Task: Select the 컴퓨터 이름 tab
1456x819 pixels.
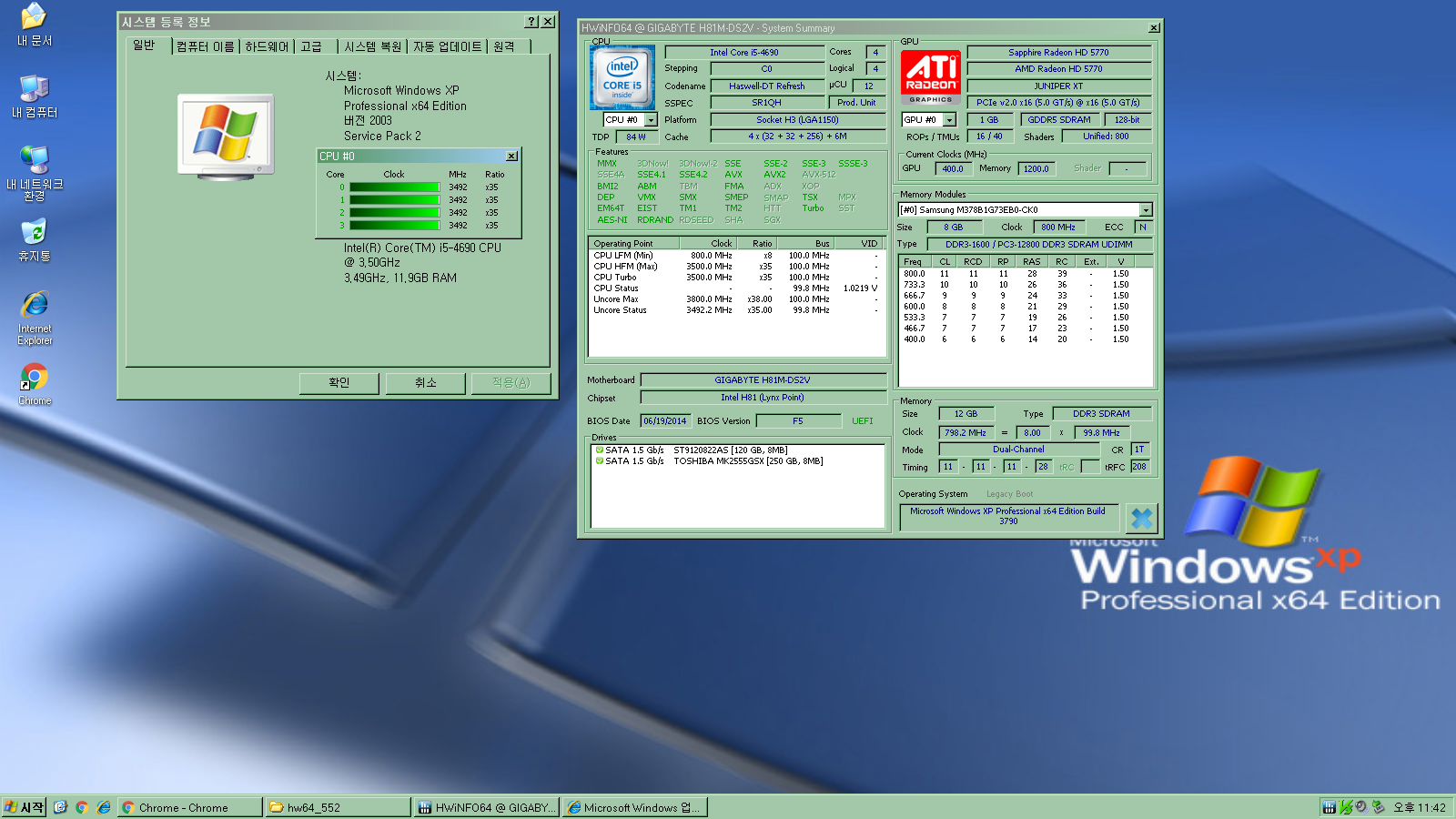Action: 206,46
